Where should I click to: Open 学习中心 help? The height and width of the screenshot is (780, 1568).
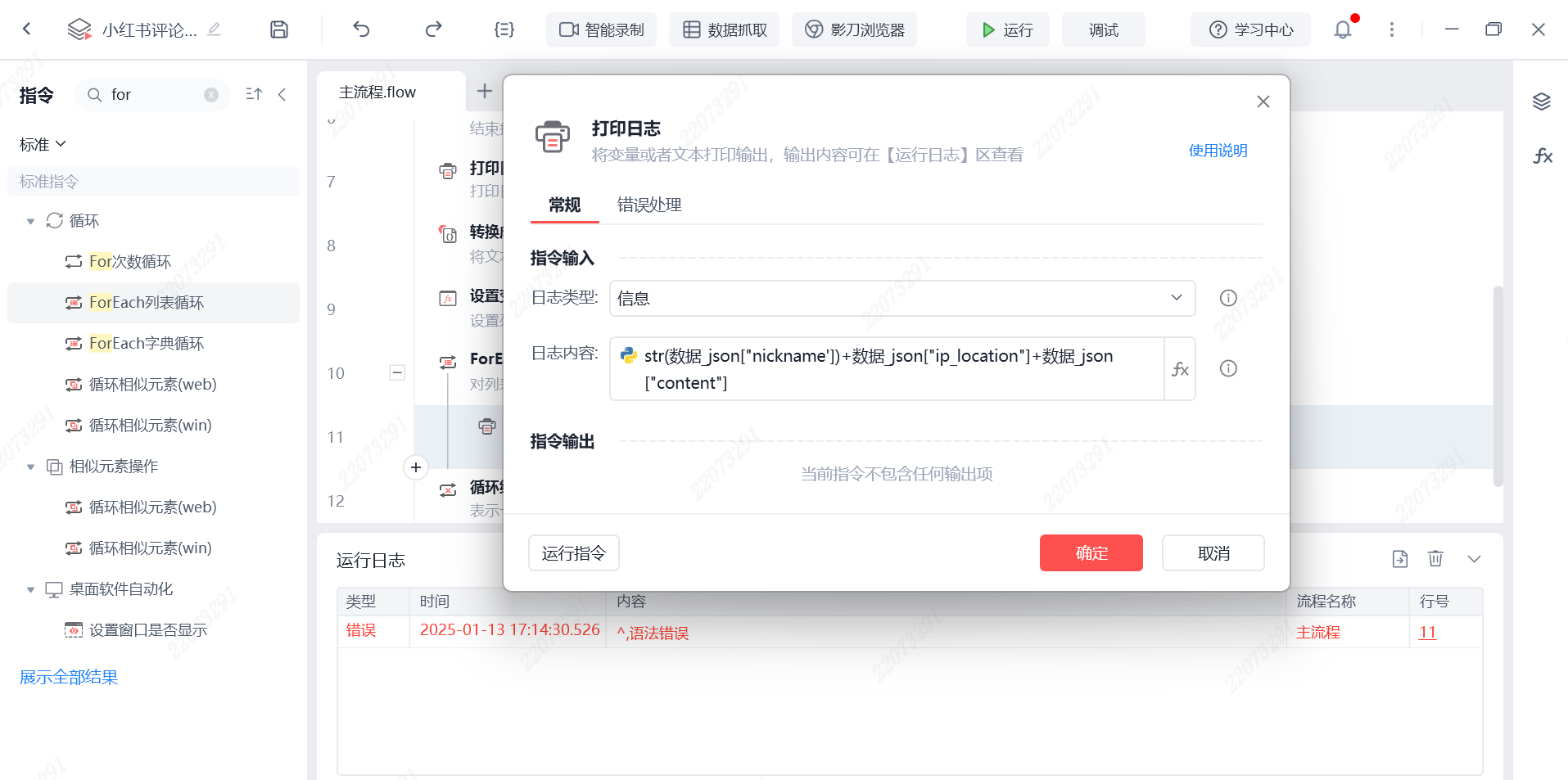click(1251, 29)
